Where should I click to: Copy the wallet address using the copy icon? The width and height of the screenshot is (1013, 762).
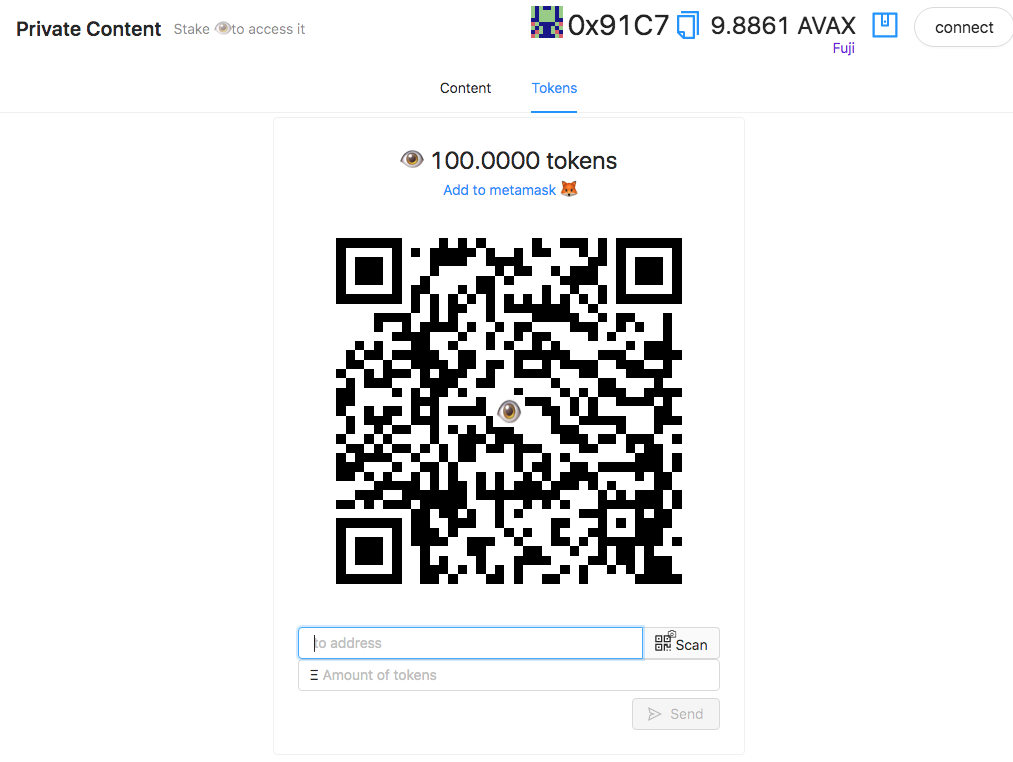point(688,26)
